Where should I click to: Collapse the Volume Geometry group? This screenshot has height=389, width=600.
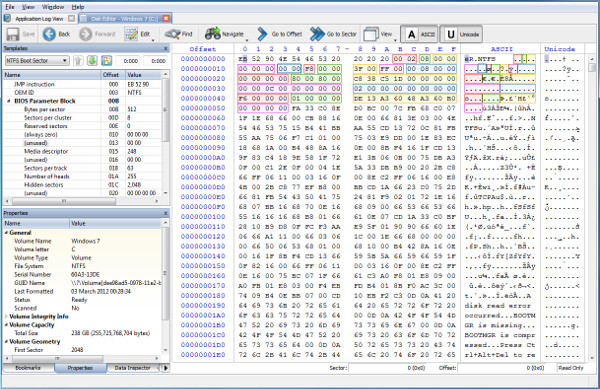pyautogui.click(x=6, y=342)
